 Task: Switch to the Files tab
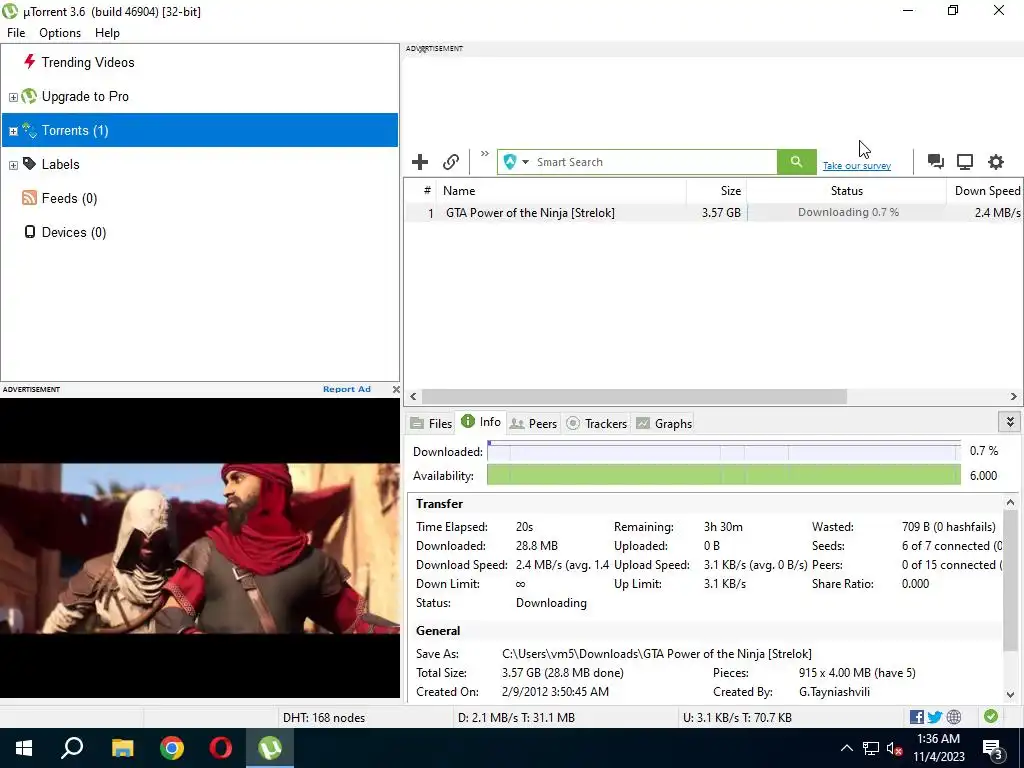pos(431,423)
